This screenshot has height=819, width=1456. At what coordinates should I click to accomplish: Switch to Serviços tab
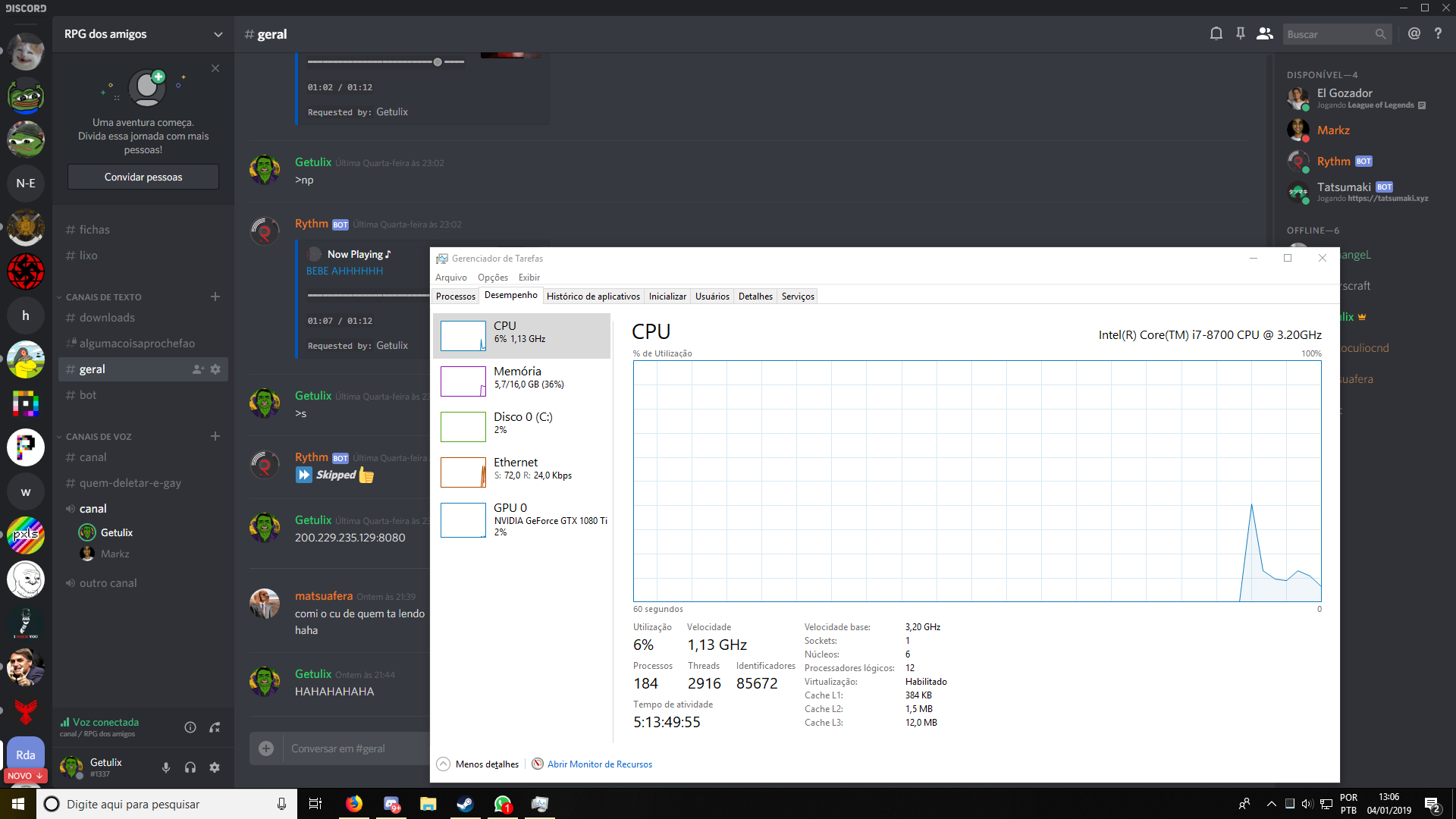click(798, 297)
